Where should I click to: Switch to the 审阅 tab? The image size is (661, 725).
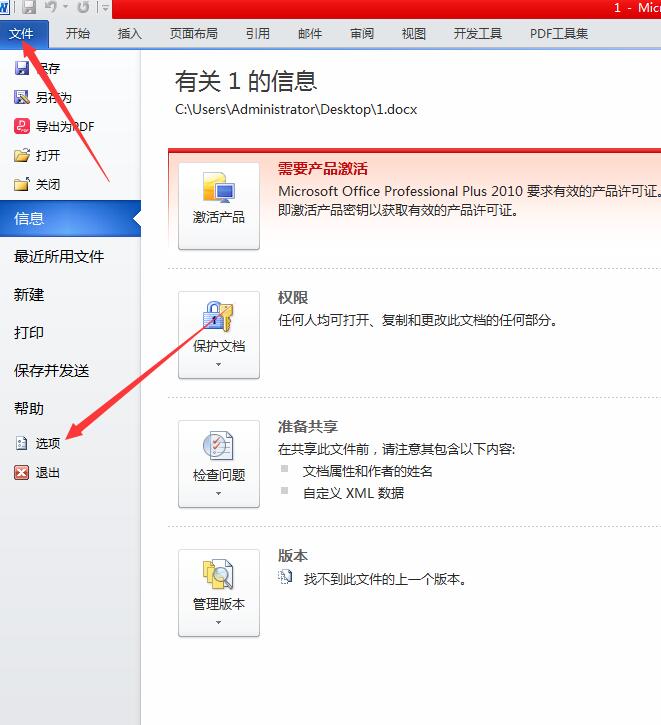coord(362,34)
